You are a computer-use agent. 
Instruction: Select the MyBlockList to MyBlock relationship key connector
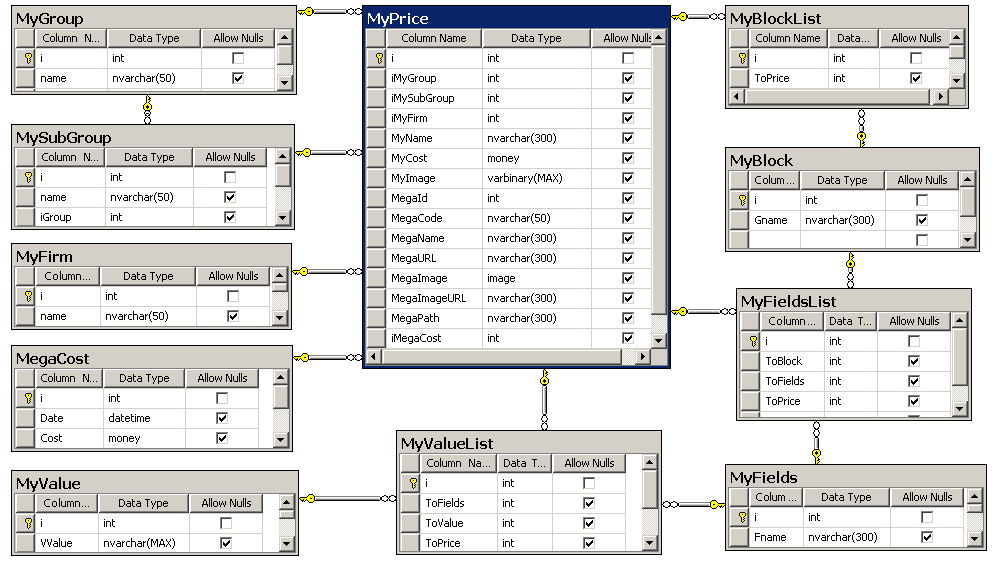click(x=861, y=128)
